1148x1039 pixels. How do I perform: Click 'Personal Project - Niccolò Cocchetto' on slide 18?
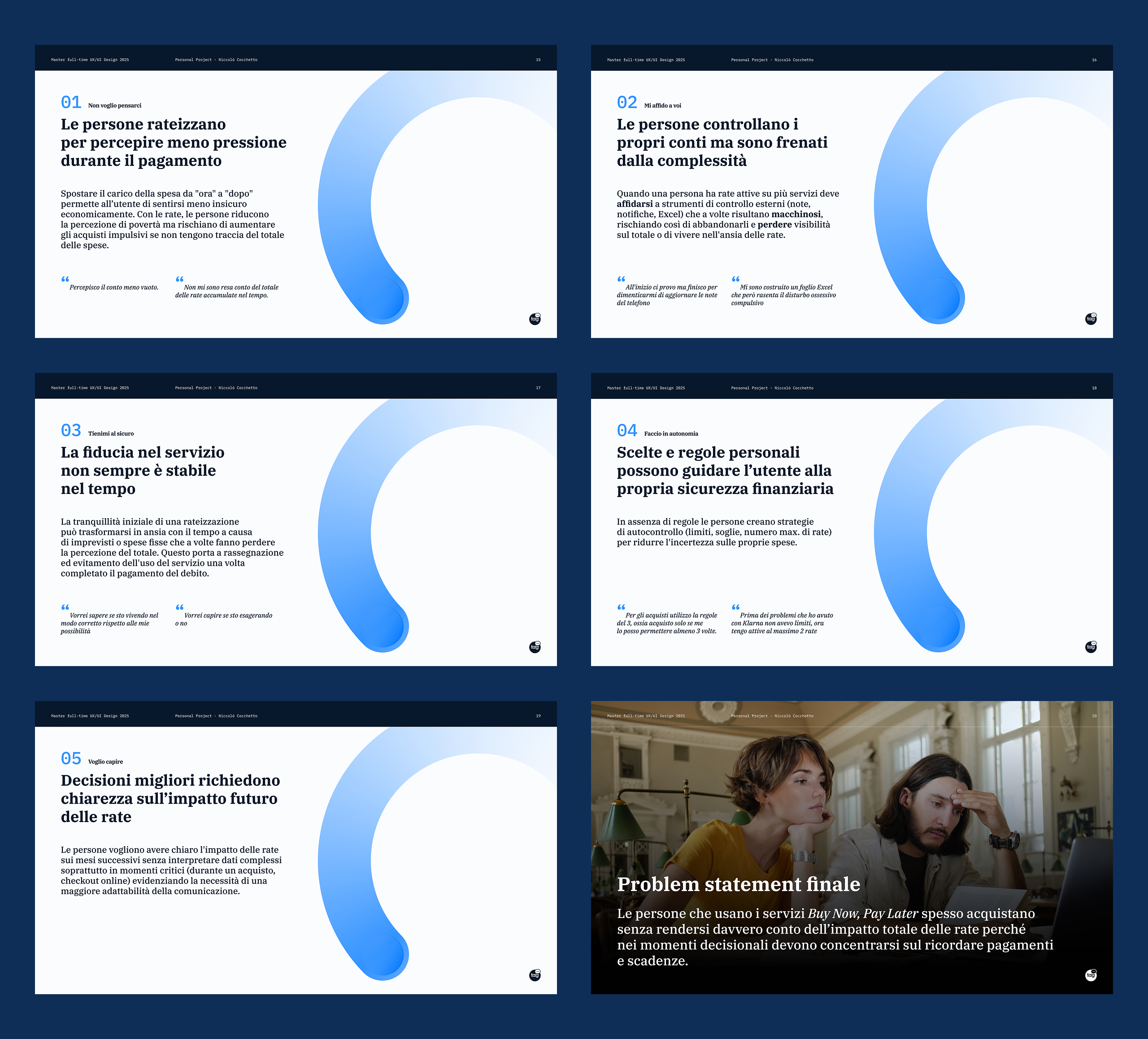point(772,388)
